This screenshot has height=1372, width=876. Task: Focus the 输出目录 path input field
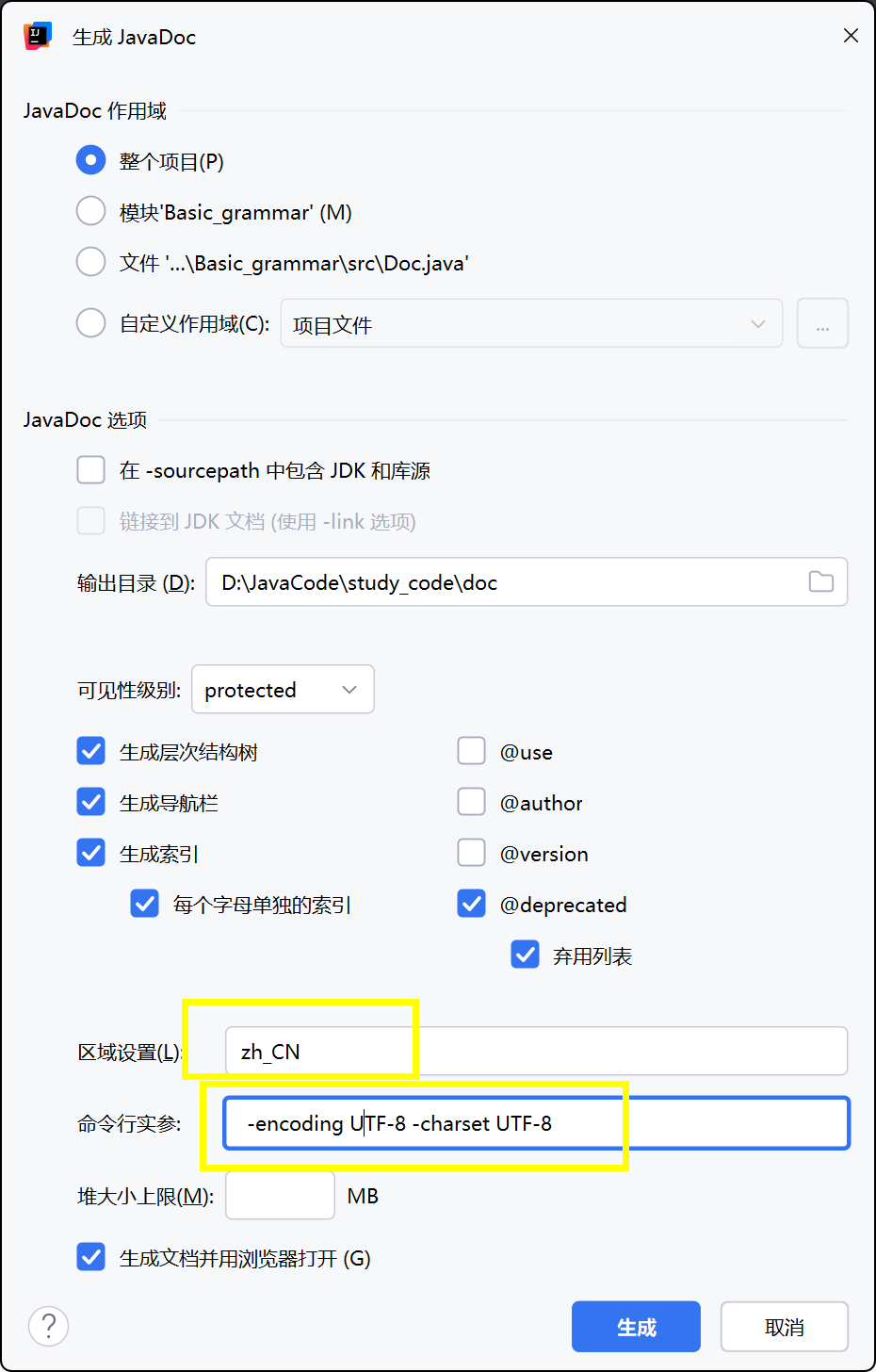527,581
